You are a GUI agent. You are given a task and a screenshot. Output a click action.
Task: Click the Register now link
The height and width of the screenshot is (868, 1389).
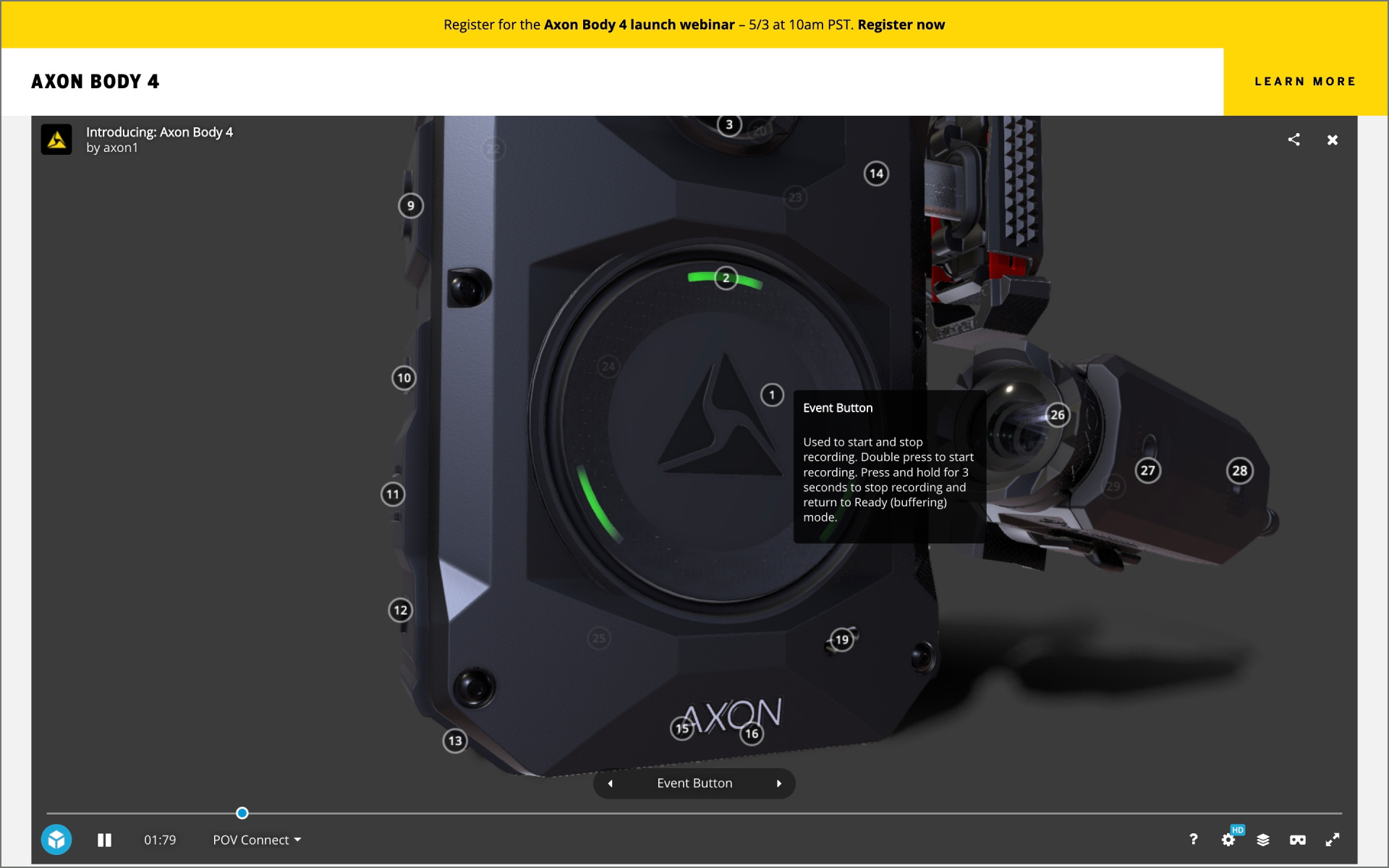point(901,24)
